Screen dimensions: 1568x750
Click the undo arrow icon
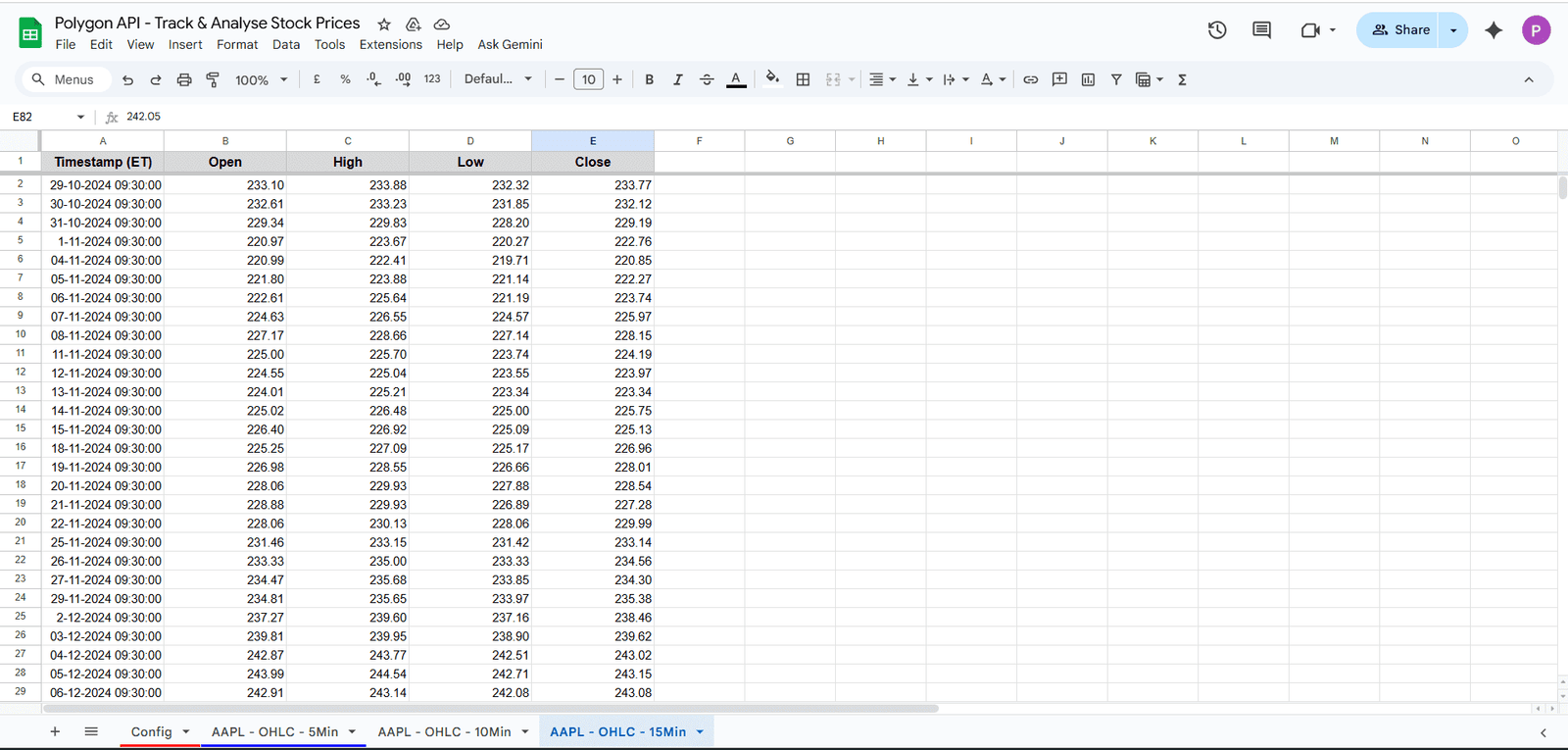pyautogui.click(x=127, y=79)
